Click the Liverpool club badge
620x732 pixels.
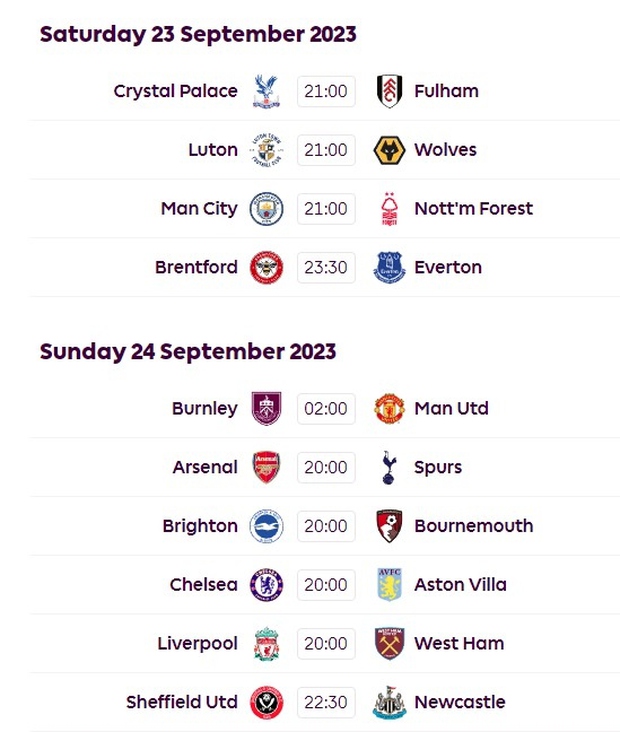tap(266, 643)
